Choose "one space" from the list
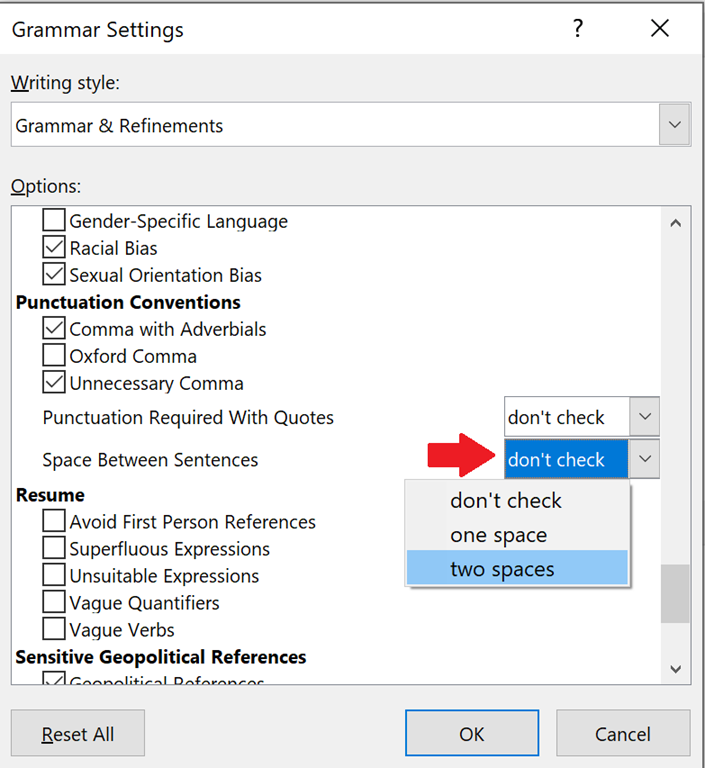 pos(498,535)
